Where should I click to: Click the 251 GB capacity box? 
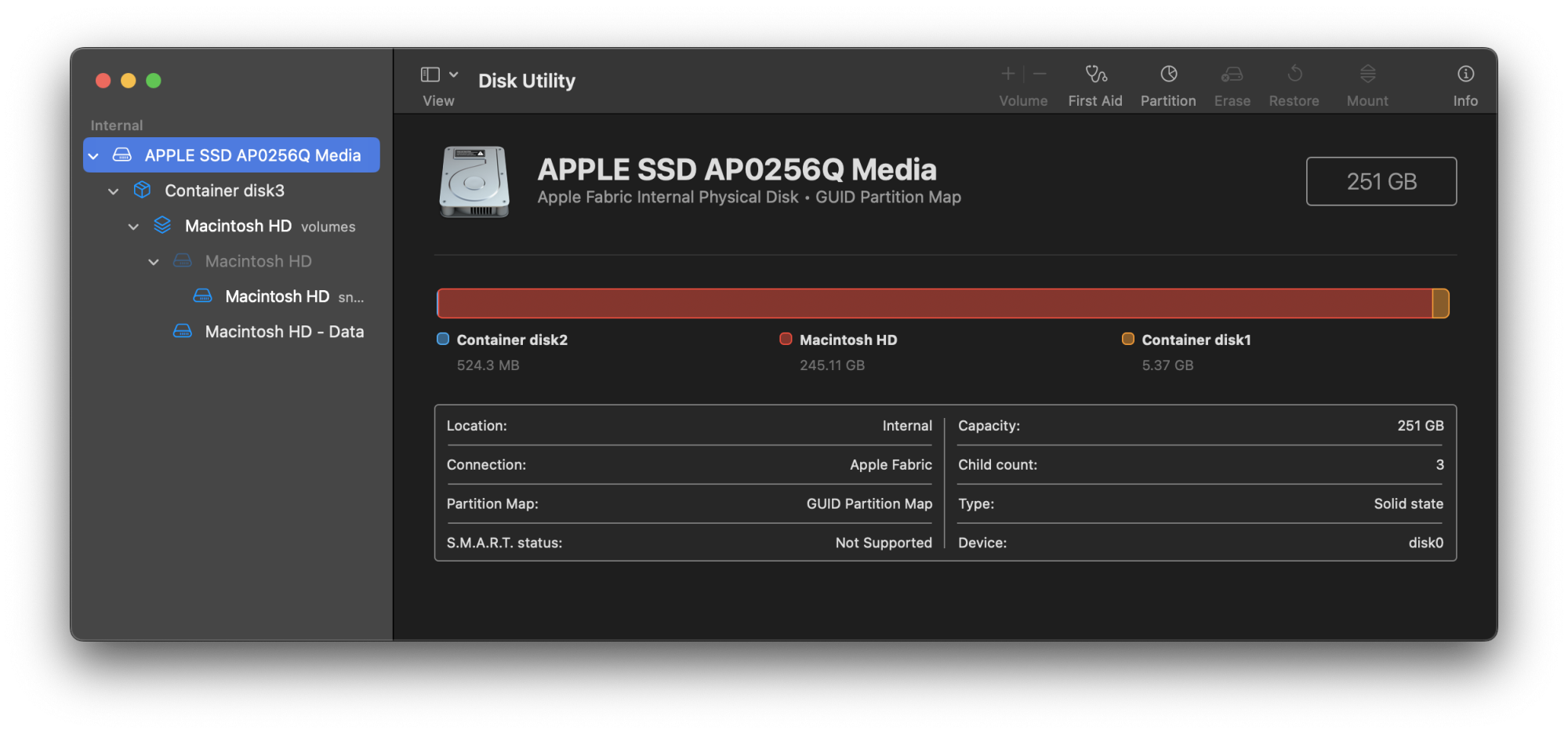pyautogui.click(x=1381, y=181)
